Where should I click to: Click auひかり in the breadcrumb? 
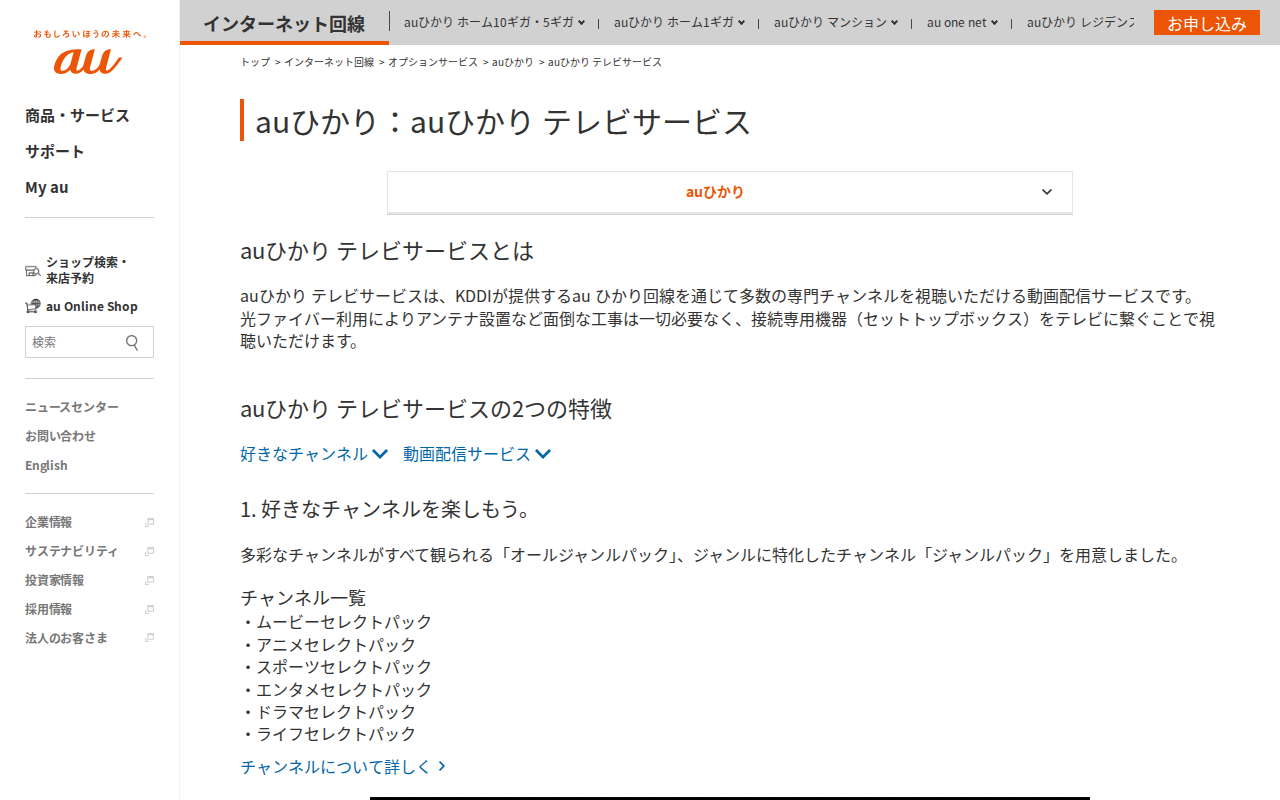point(512,62)
